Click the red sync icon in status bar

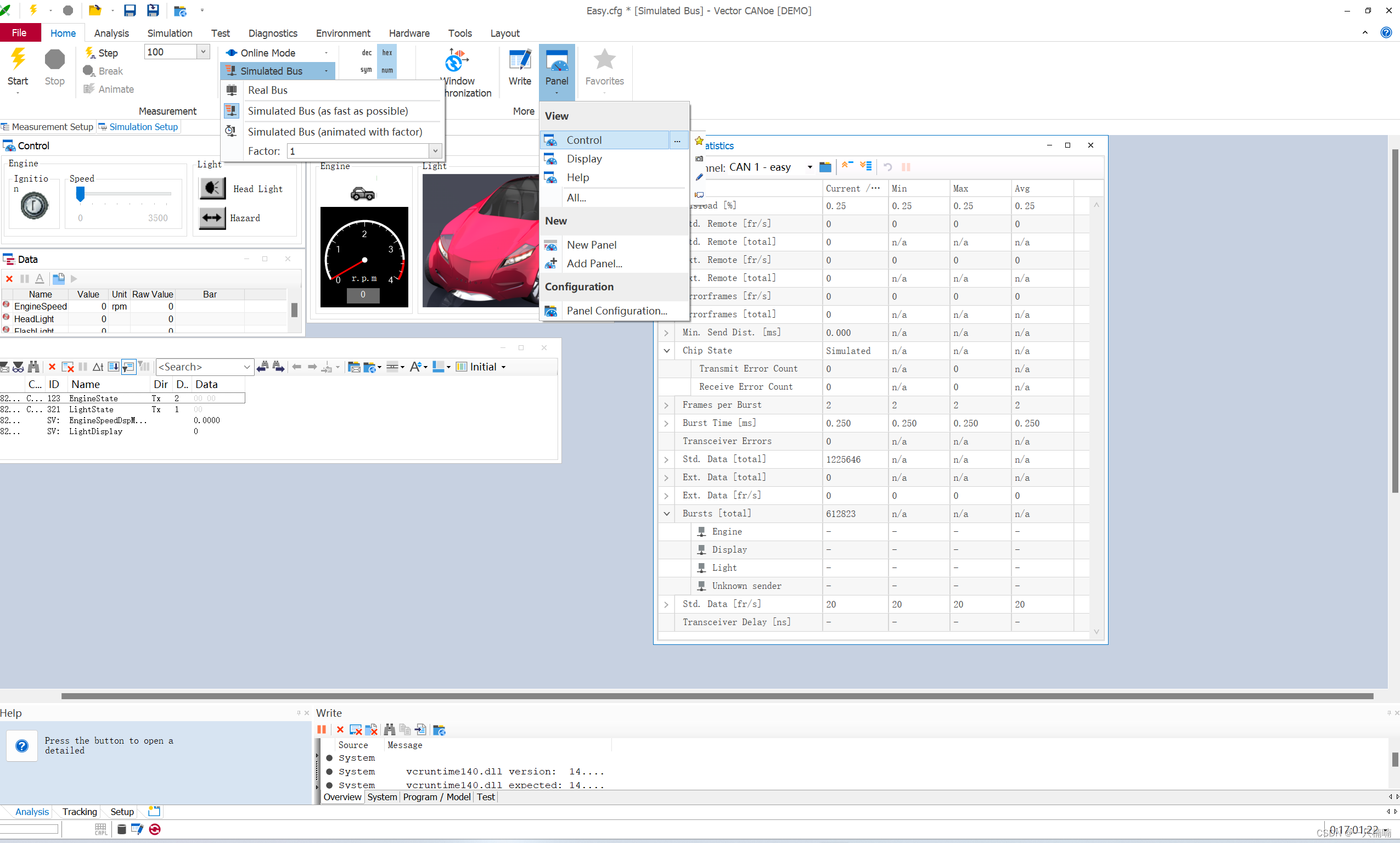tap(154, 829)
